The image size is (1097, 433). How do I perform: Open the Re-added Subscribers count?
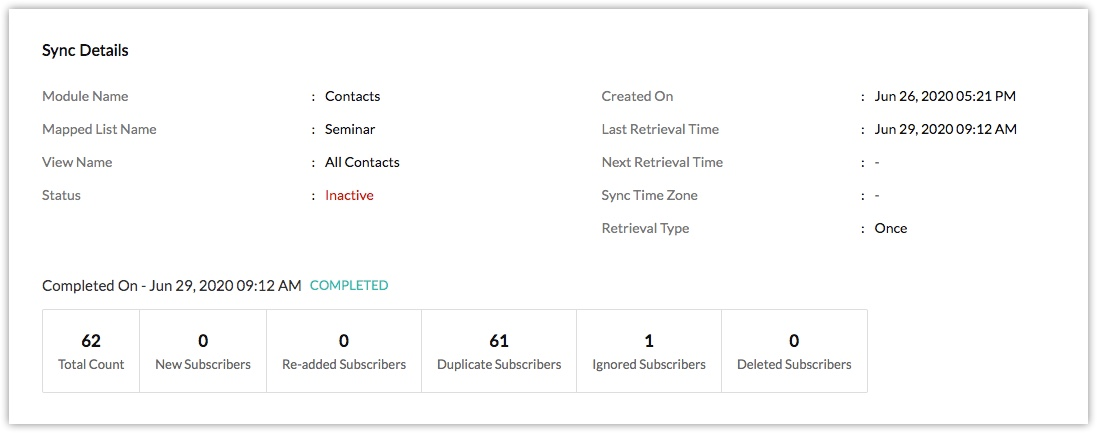click(344, 351)
